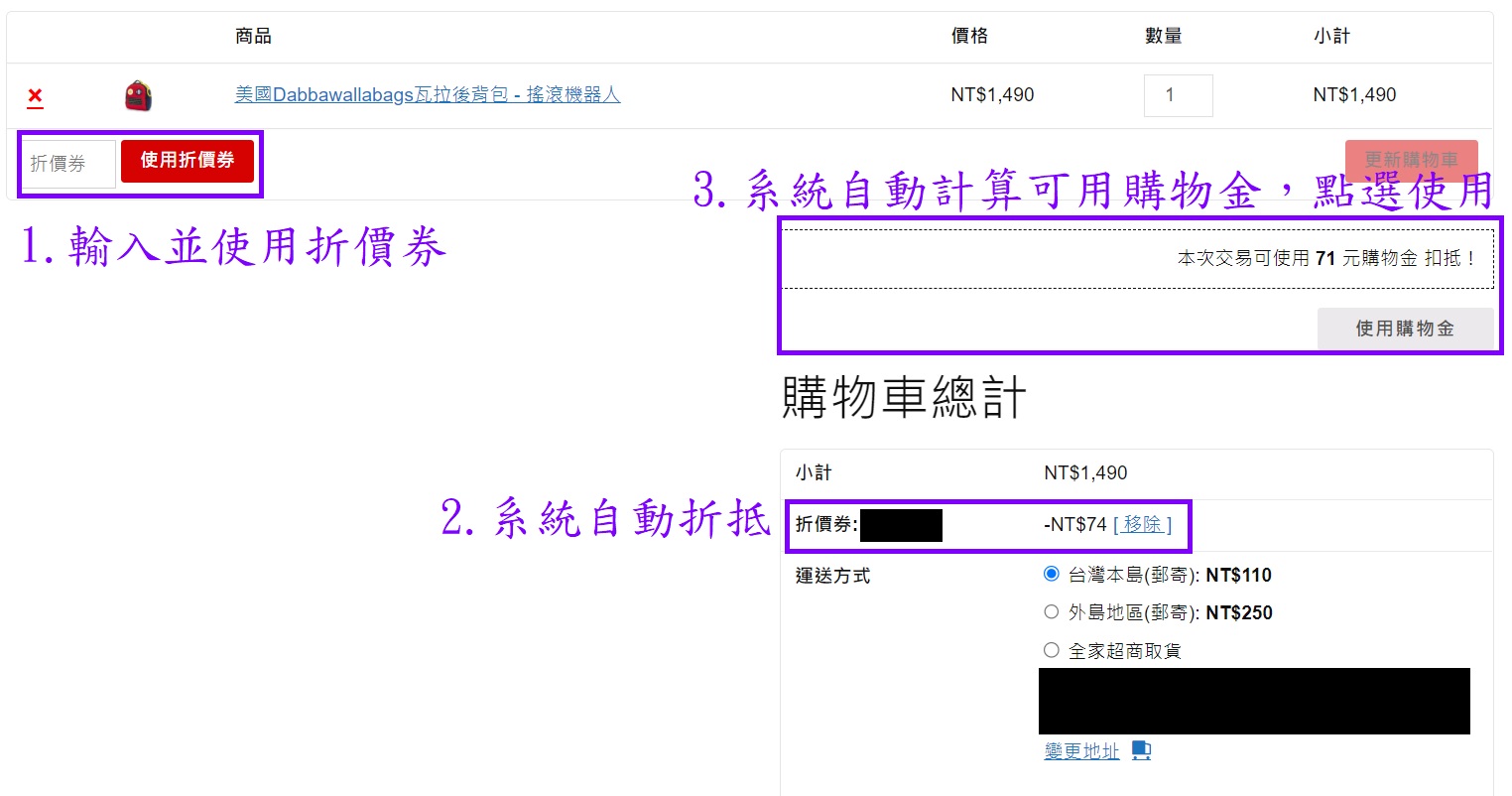Viewport: 1512px width, 796px height.
Task: Click the quantity input field
Action: 1178,95
